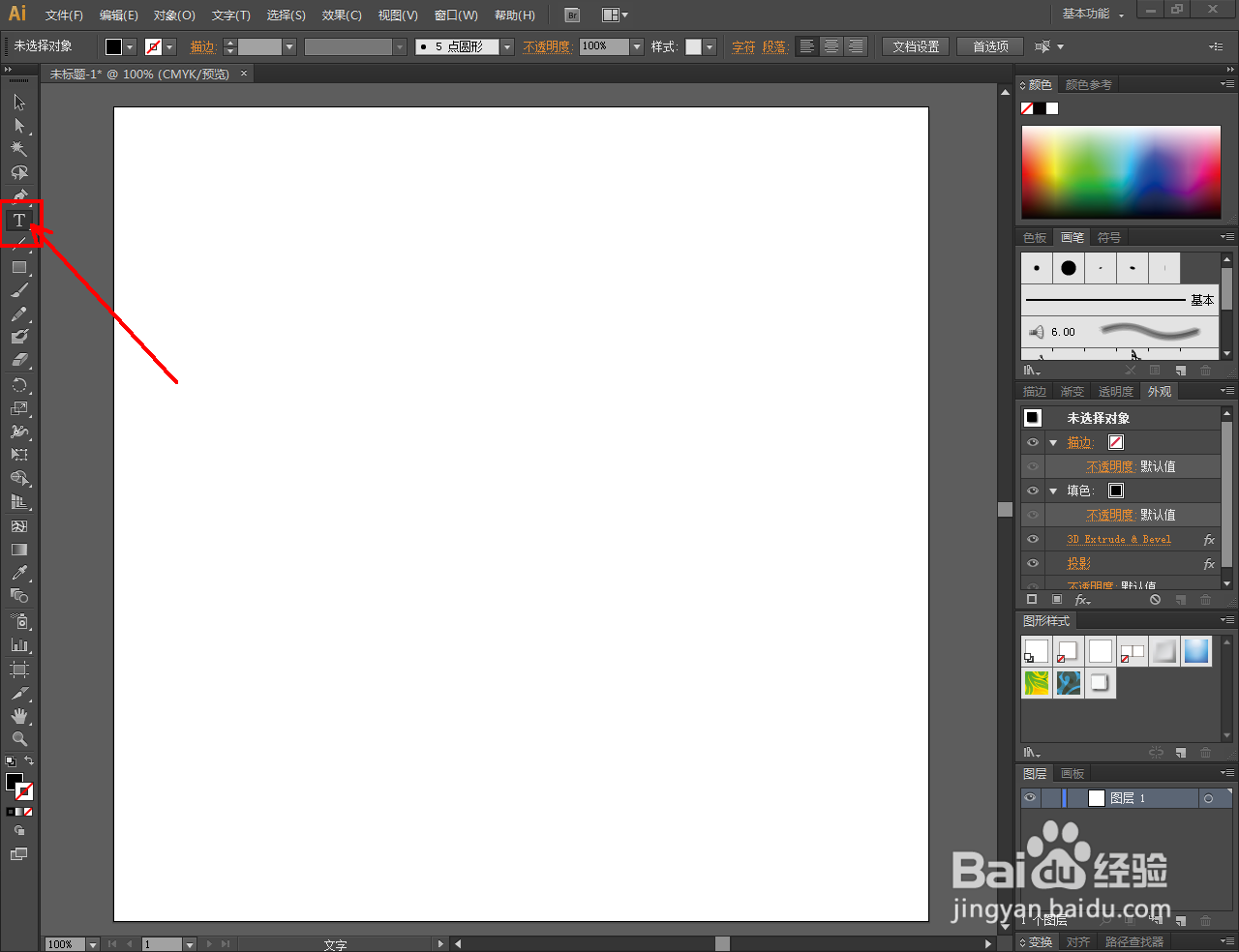Image resolution: width=1239 pixels, height=952 pixels.
Task: Open the 字符 panel link
Action: 743,46
